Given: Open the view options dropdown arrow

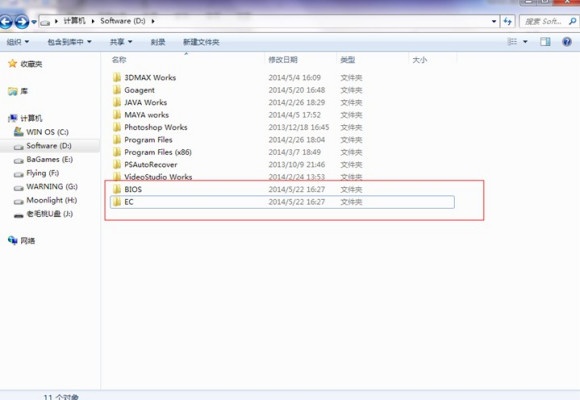Looking at the screenshot, I should [x=525, y=42].
